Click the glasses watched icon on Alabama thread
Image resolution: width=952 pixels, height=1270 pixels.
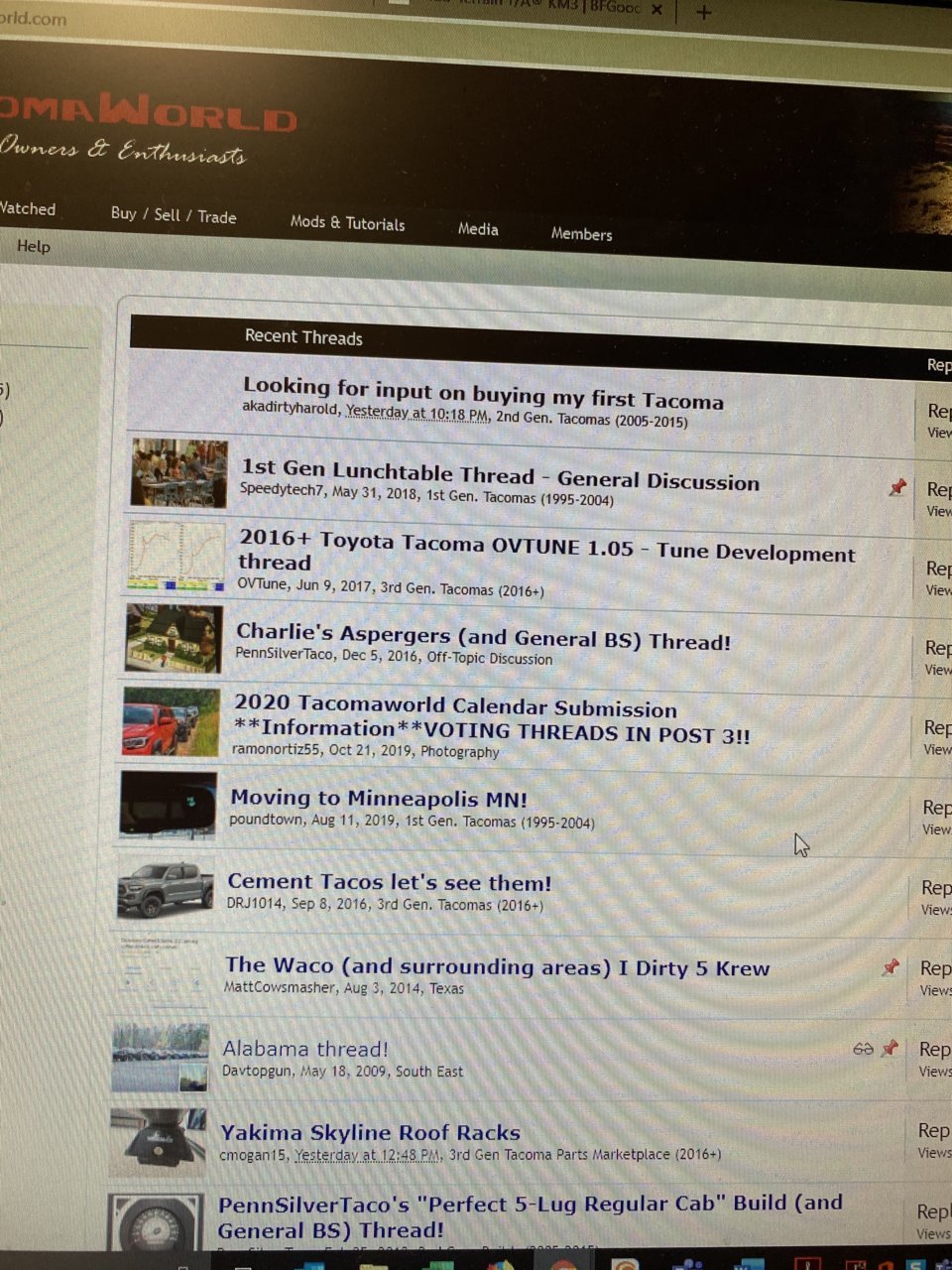(x=863, y=1049)
